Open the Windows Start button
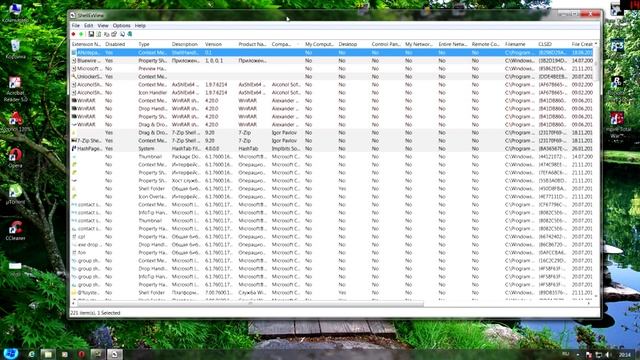Screen dimensions: 640x360 pos(11,353)
